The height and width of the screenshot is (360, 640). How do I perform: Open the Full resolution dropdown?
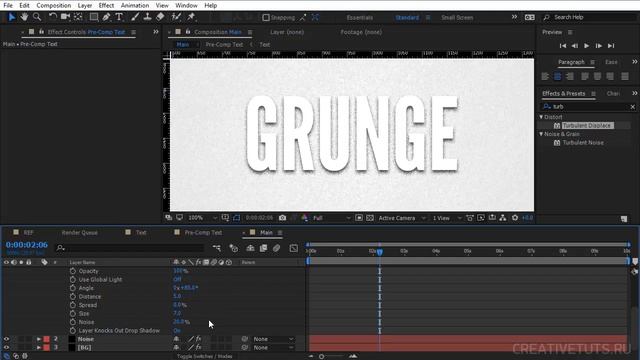[331, 218]
